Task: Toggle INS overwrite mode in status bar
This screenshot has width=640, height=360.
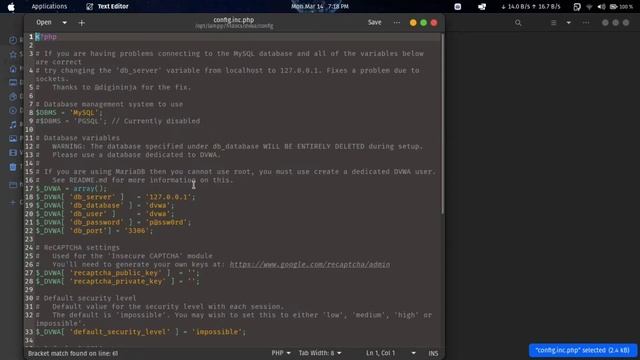Action: [433, 353]
